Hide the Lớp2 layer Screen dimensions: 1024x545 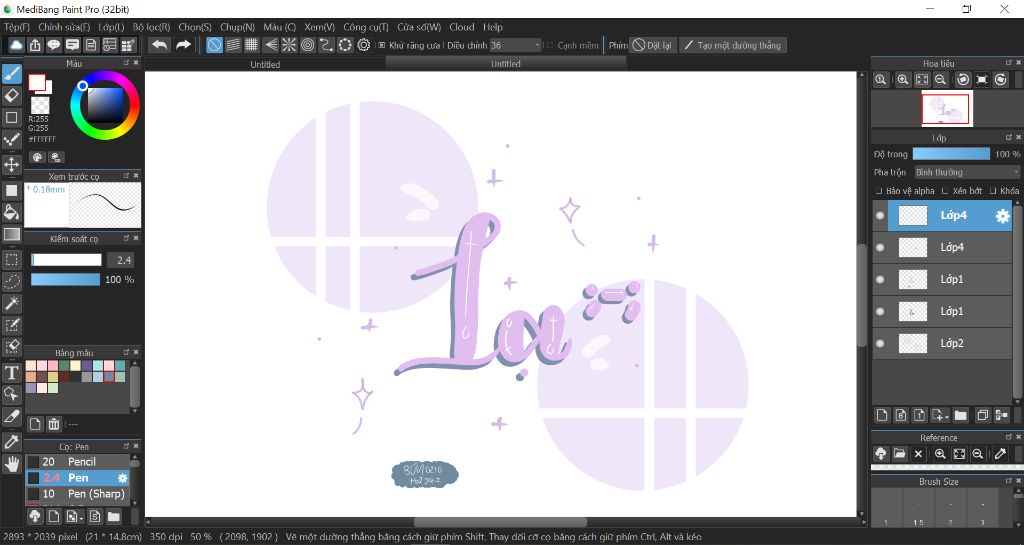(x=880, y=343)
